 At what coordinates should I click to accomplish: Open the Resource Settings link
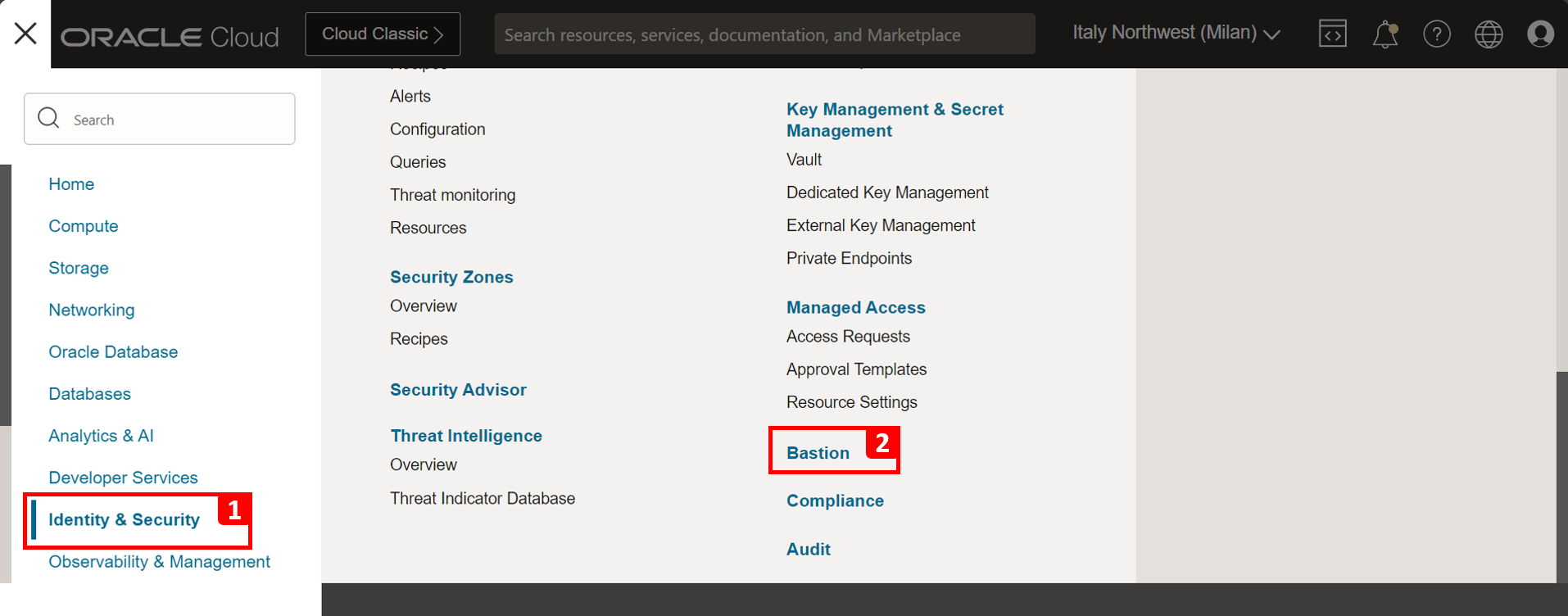(x=852, y=402)
